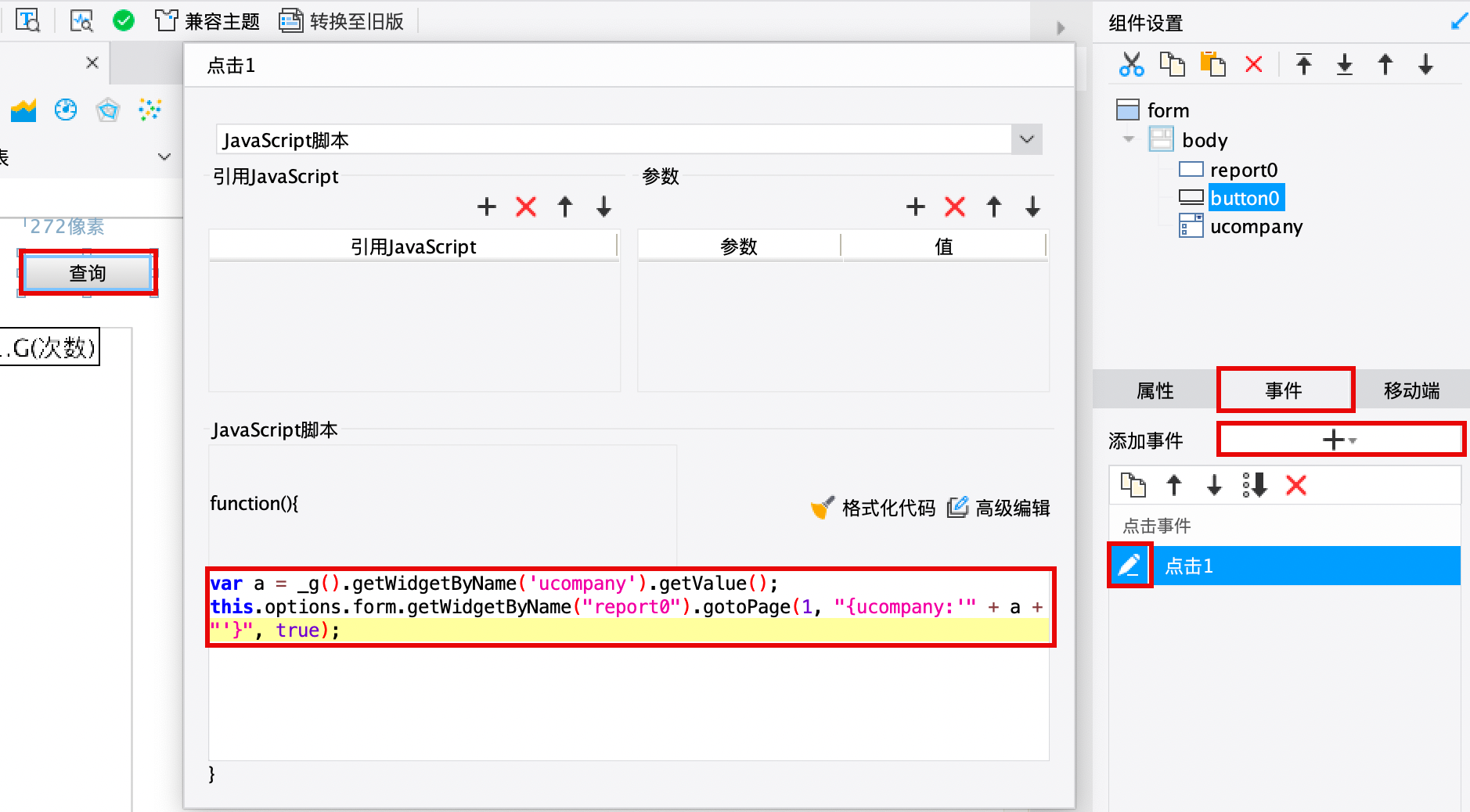The height and width of the screenshot is (812, 1470).
Task: Move component to bottom of tree
Action: pyautogui.click(x=1345, y=64)
